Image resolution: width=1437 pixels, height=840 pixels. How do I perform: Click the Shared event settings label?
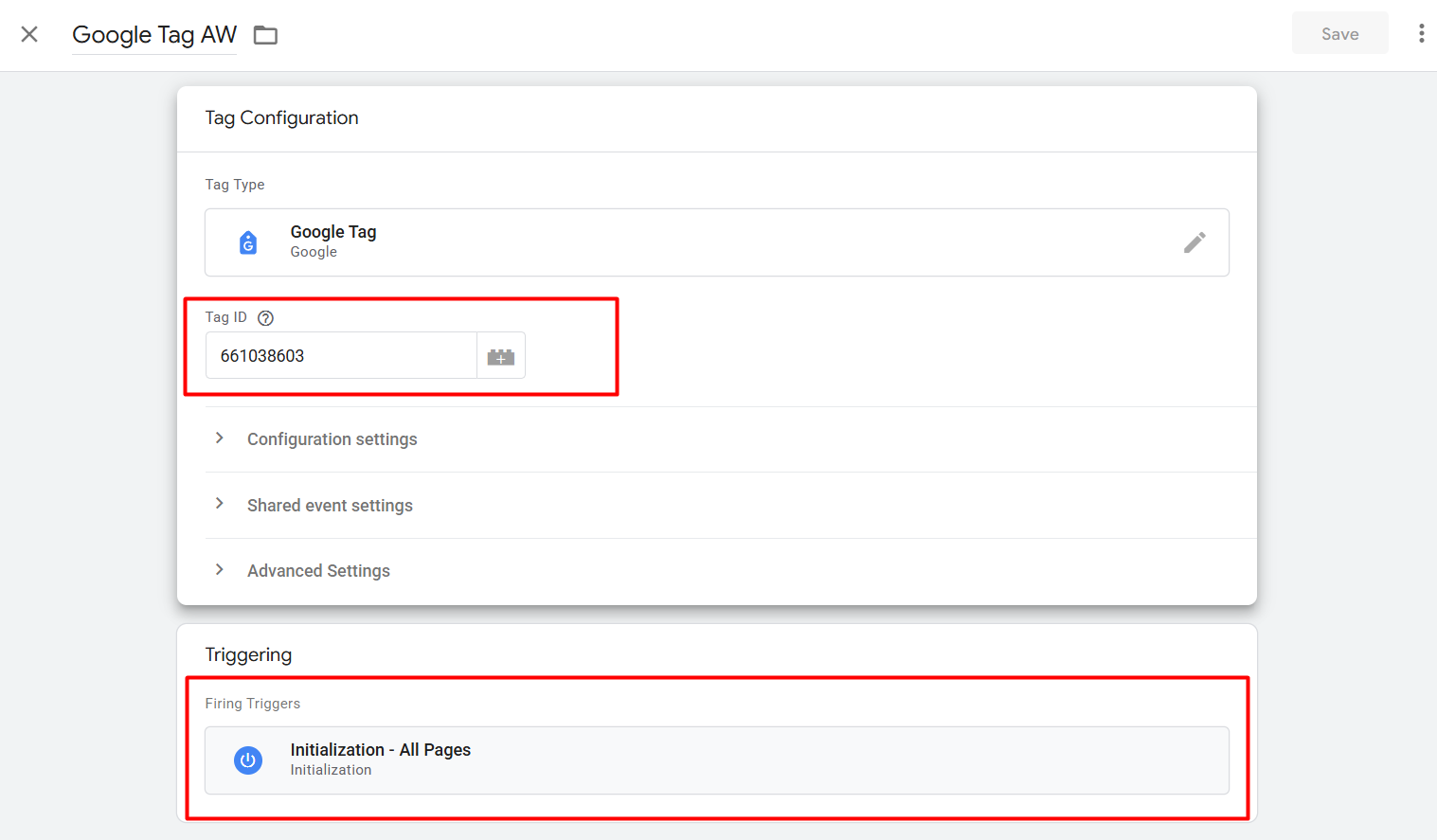click(330, 506)
